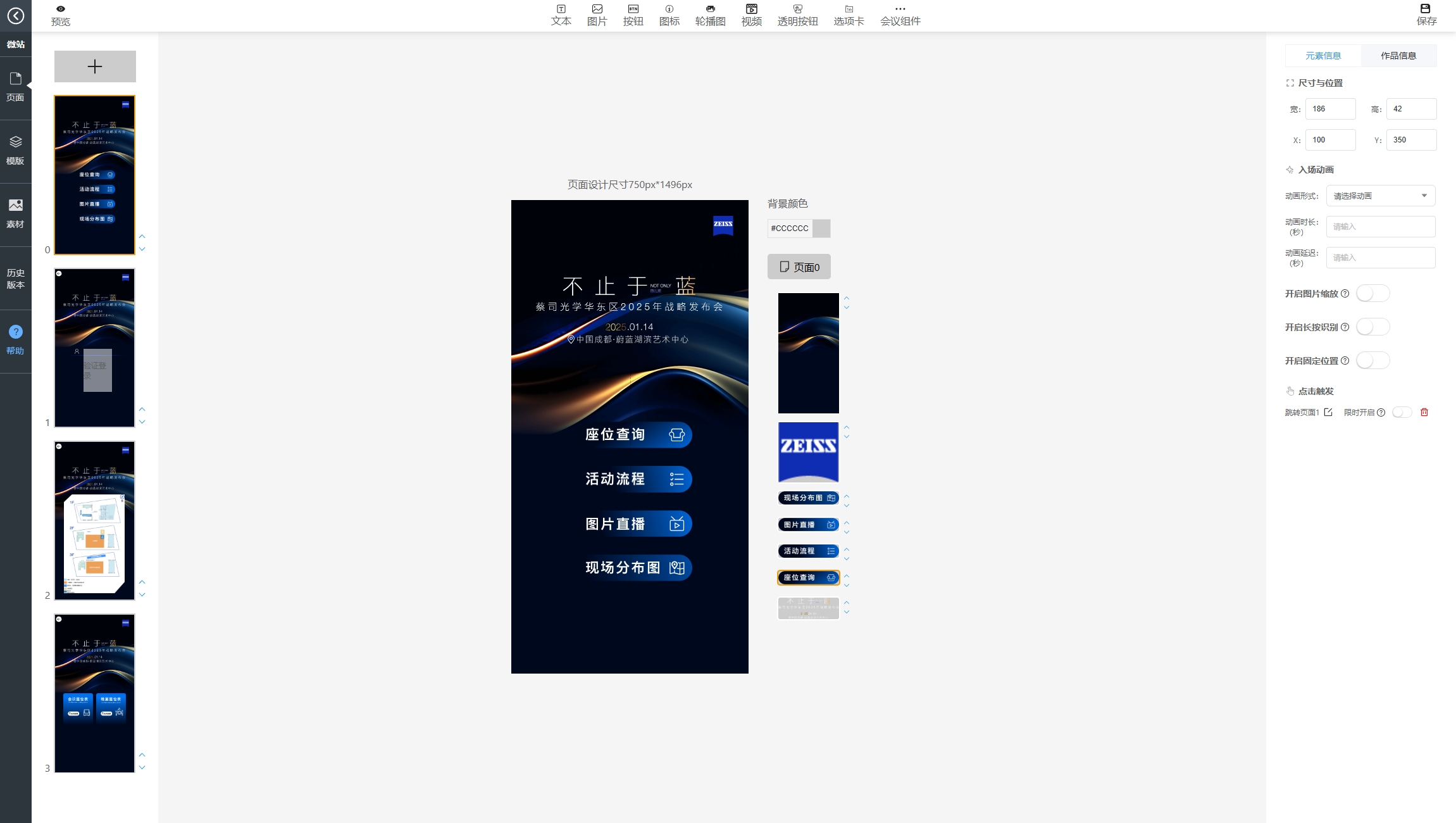This screenshot has height=823, width=1456.
Task: Open the 动画形式 animation dropdown
Action: pos(1380,196)
